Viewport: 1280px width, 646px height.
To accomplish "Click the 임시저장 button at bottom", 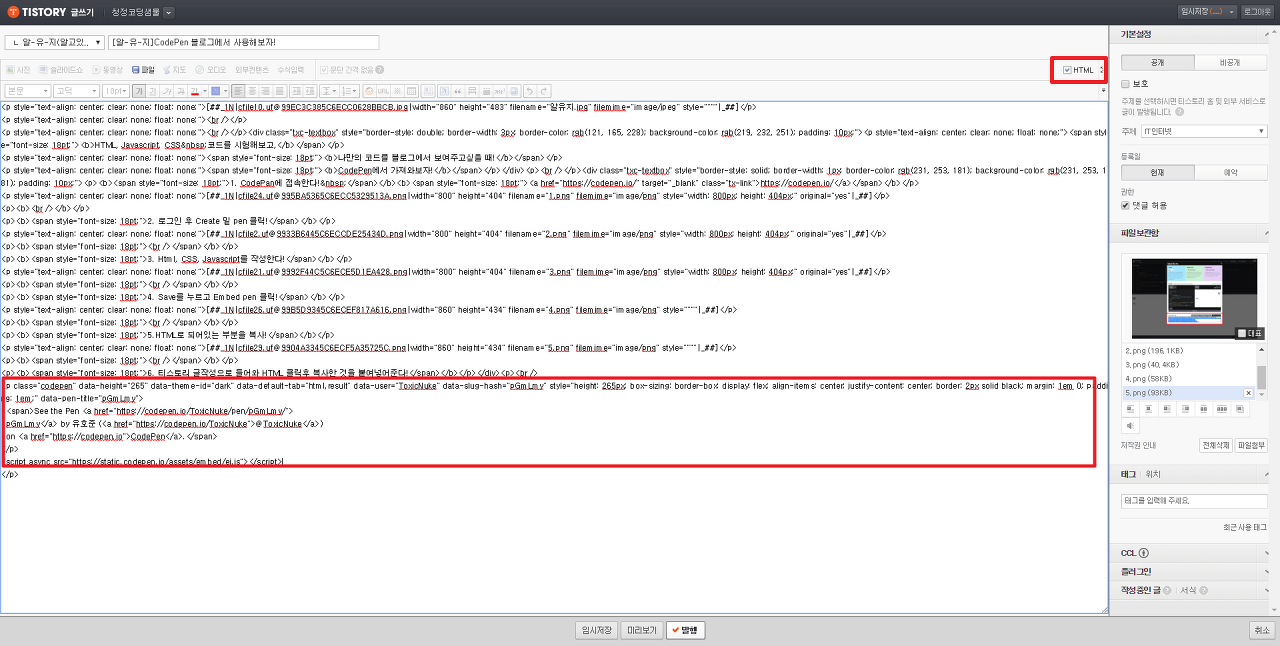I will 596,630.
